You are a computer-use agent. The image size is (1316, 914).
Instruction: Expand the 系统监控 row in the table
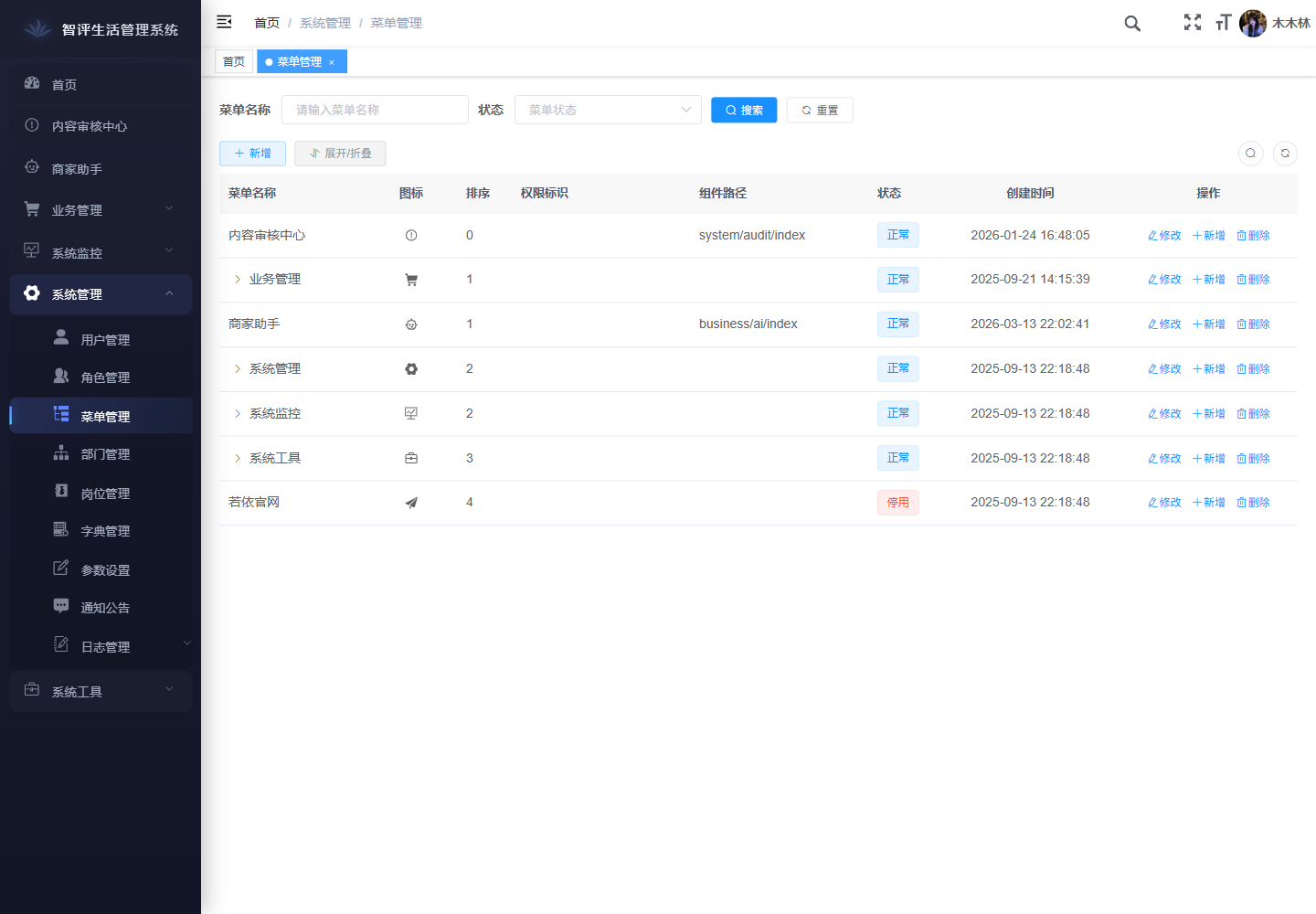click(238, 414)
